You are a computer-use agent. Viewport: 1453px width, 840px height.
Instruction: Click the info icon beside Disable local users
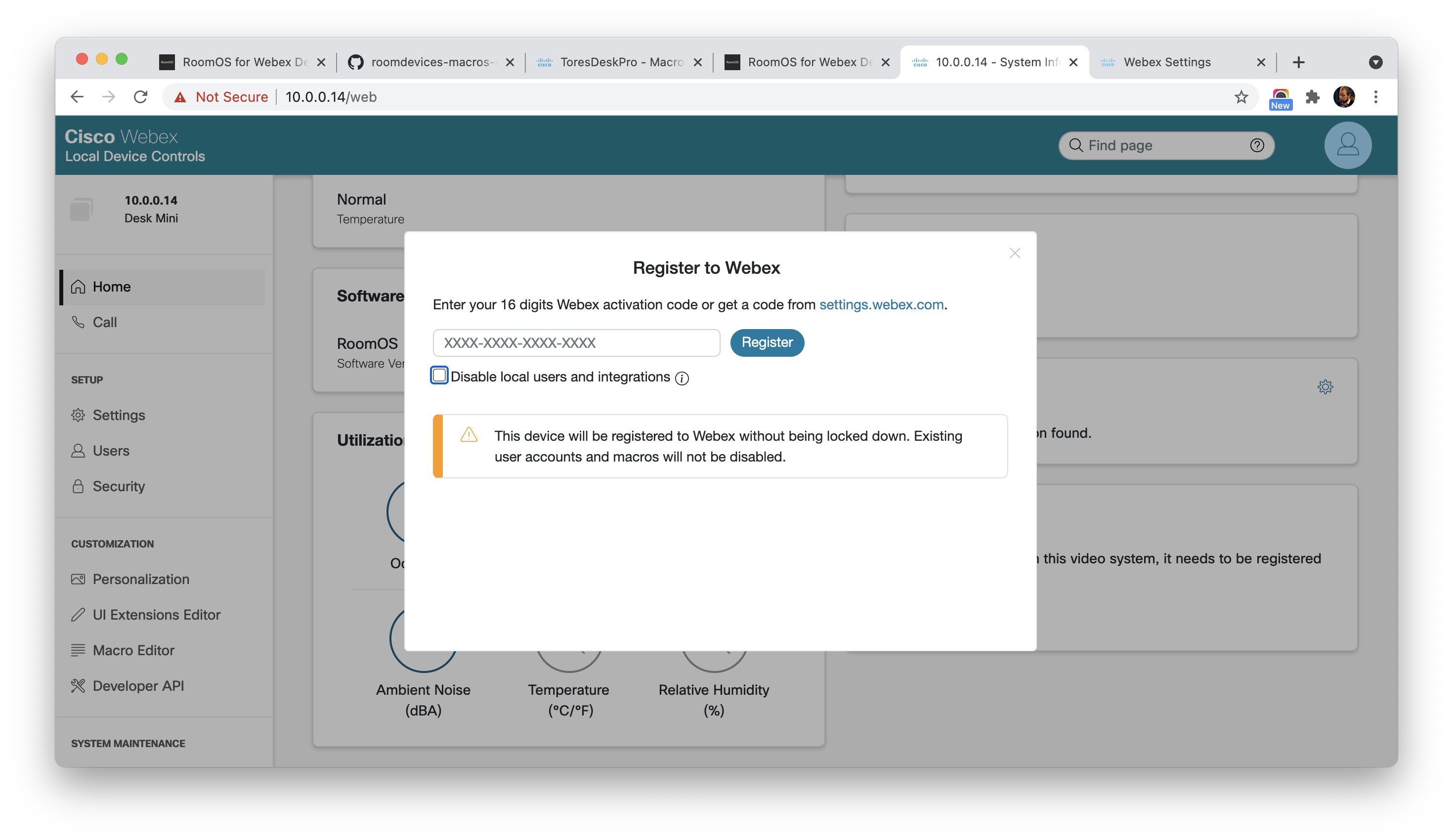682,378
